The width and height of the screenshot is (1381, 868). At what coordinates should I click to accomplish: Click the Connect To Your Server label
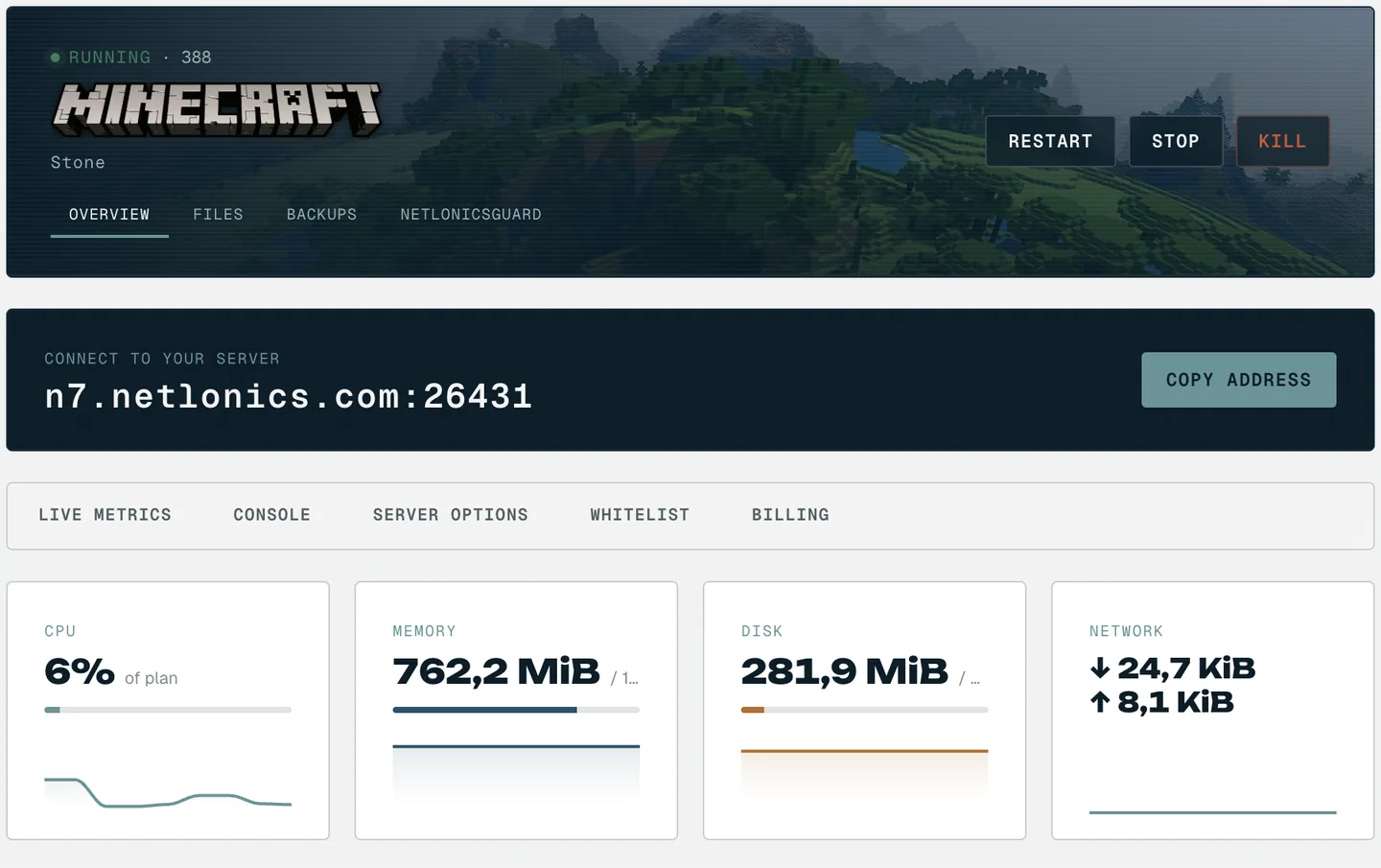(162, 359)
